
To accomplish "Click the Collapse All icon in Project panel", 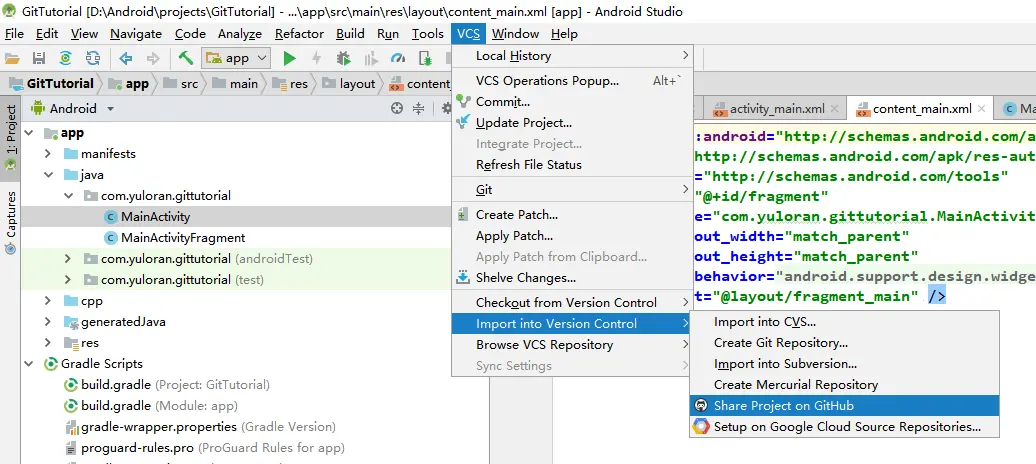I will pos(418,108).
